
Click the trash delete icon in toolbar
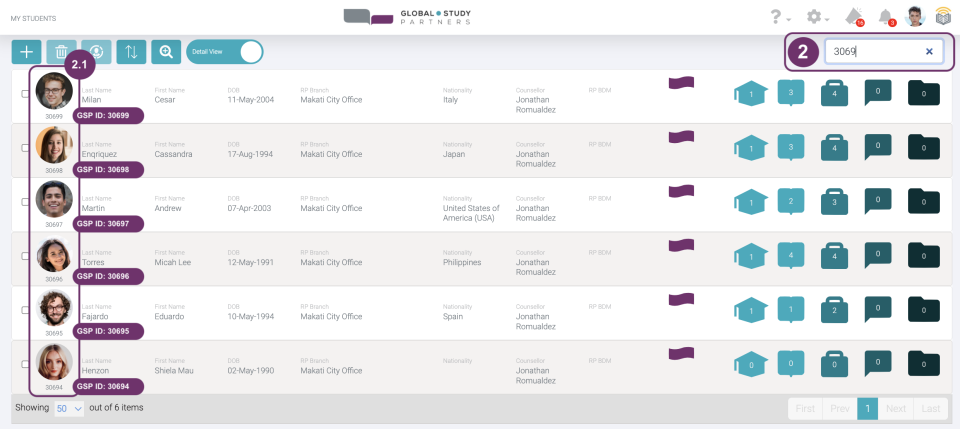point(61,52)
